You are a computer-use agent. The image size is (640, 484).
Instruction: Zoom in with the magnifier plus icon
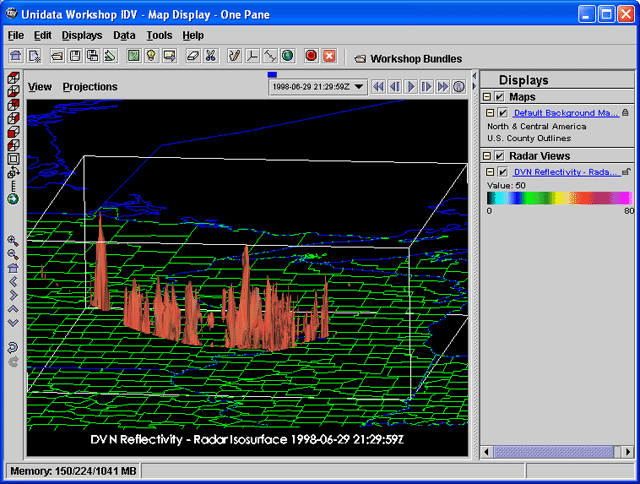[x=13, y=240]
